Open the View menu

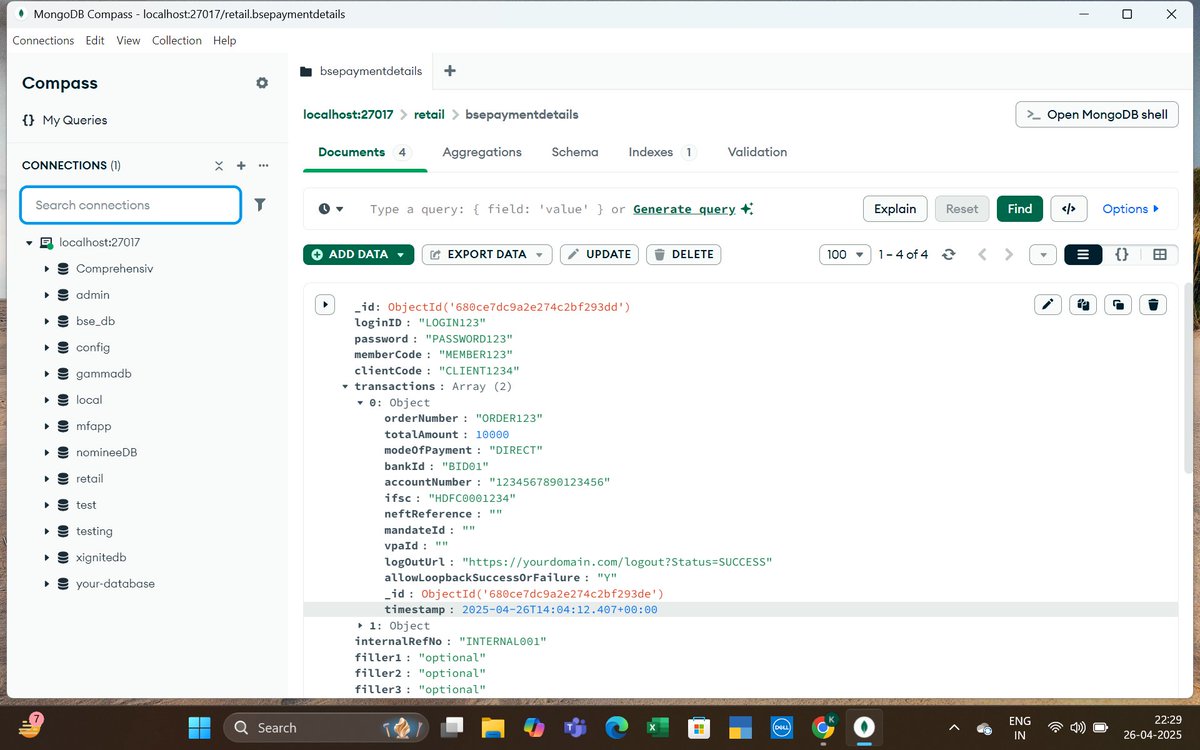[128, 41]
